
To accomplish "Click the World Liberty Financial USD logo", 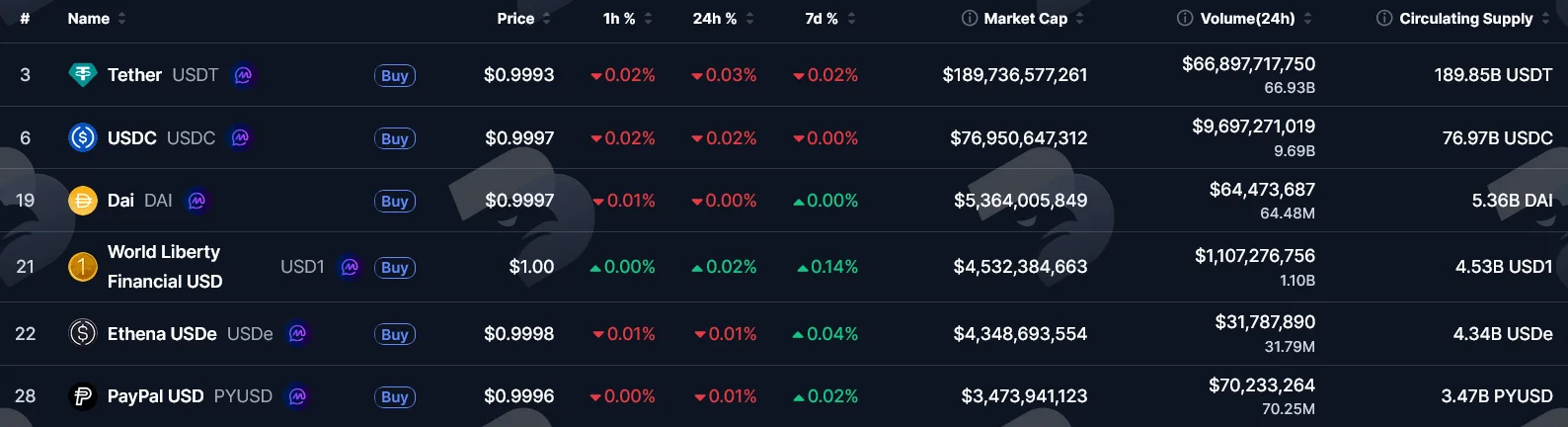I will click(x=82, y=267).
